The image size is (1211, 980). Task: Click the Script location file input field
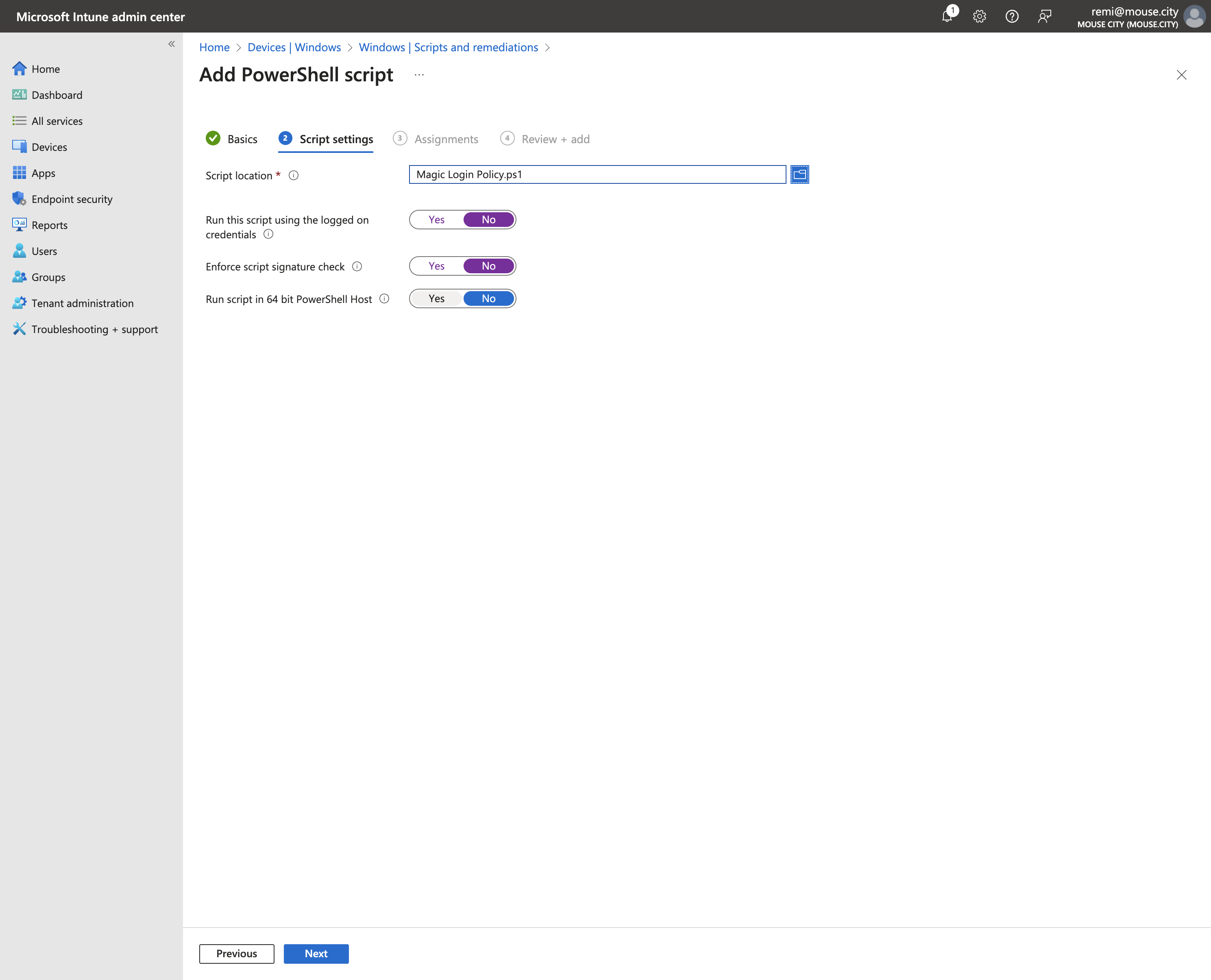pos(597,174)
